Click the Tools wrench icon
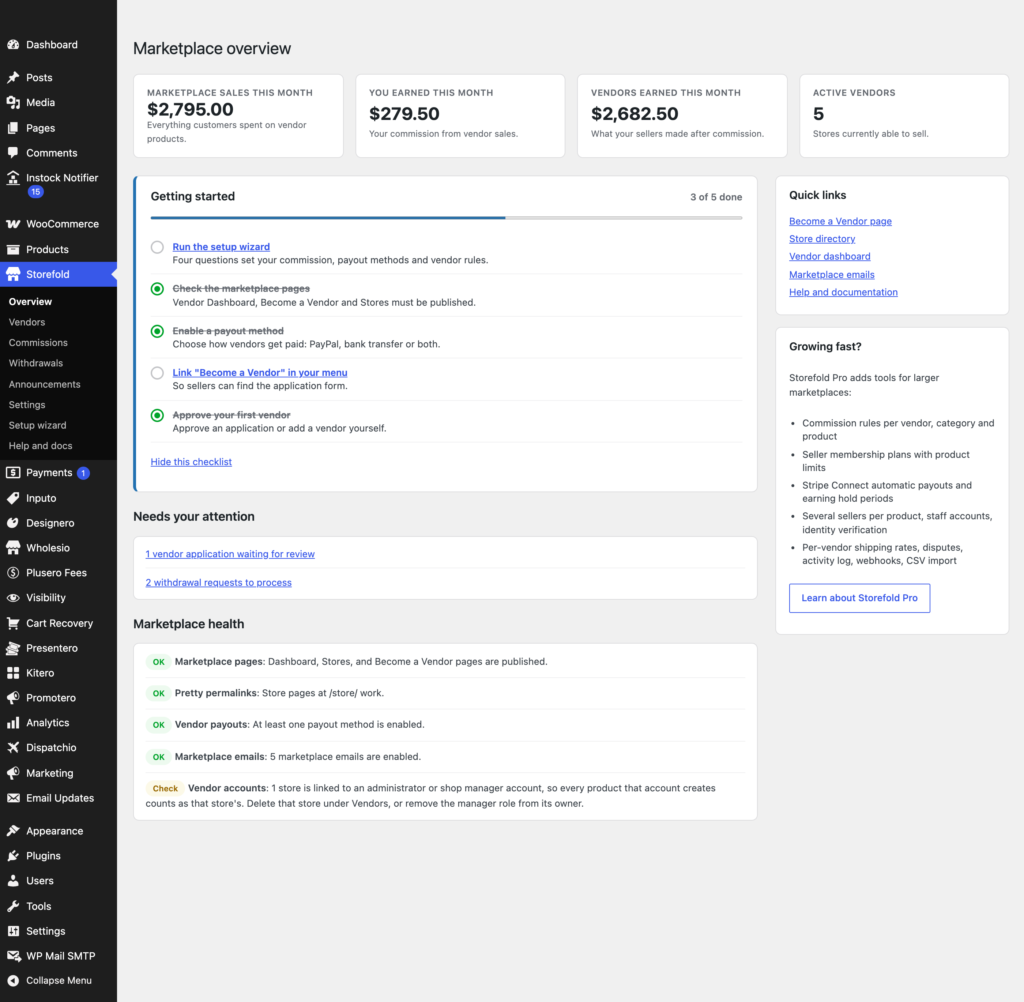This screenshot has height=1002, width=1024. click(13, 906)
